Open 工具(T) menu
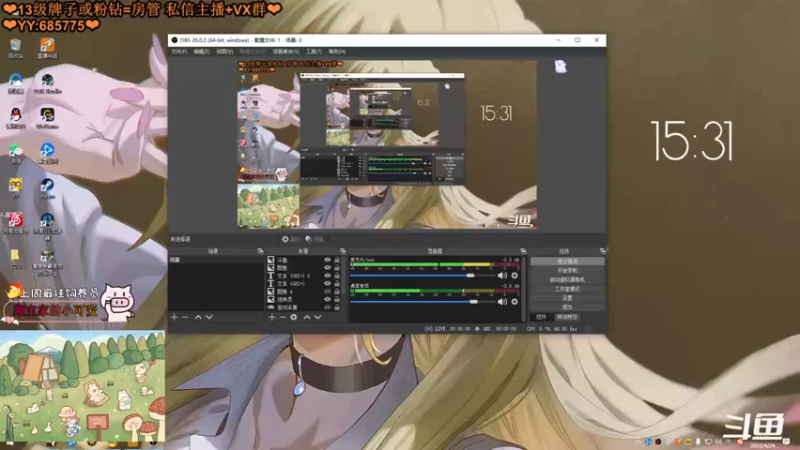800x450 pixels. tap(314, 52)
